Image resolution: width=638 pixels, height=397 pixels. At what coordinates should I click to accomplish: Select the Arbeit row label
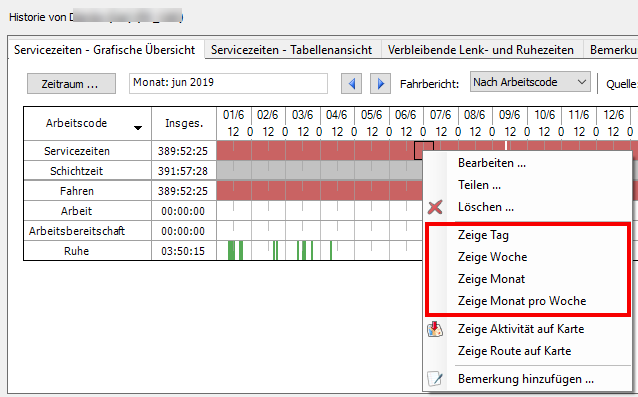coord(76,211)
